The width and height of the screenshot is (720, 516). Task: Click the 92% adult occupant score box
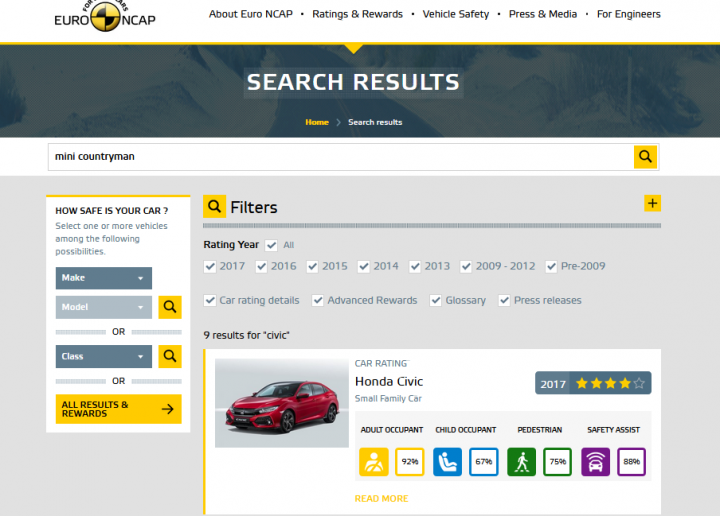(x=410, y=462)
